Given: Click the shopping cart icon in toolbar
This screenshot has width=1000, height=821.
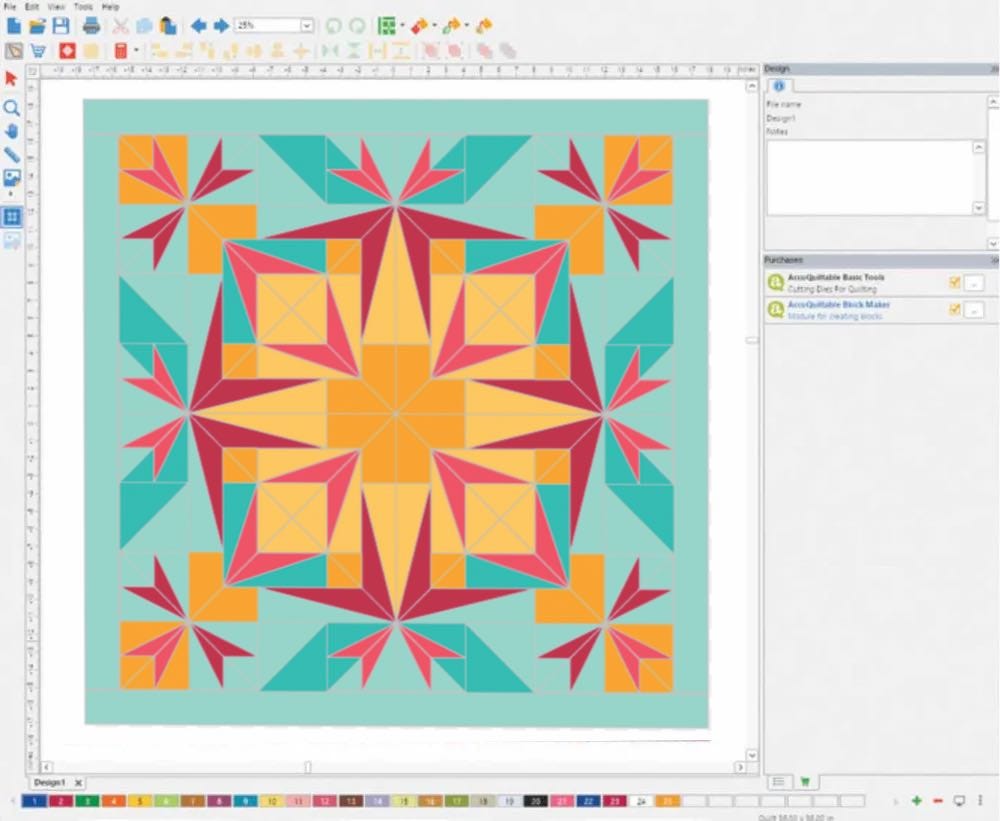Looking at the screenshot, I should 38,51.
